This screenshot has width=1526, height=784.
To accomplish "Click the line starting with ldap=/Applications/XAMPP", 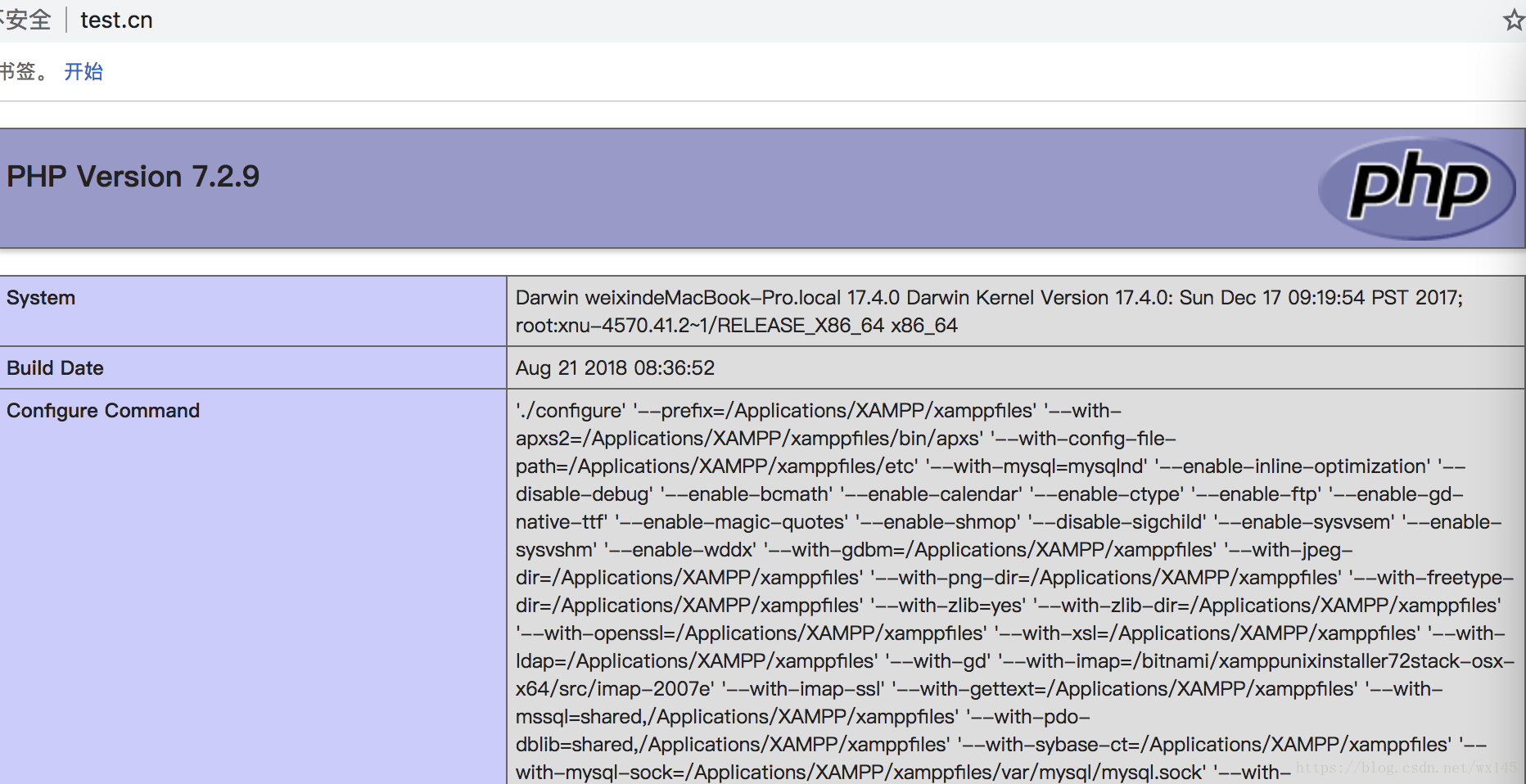I will (1015, 661).
